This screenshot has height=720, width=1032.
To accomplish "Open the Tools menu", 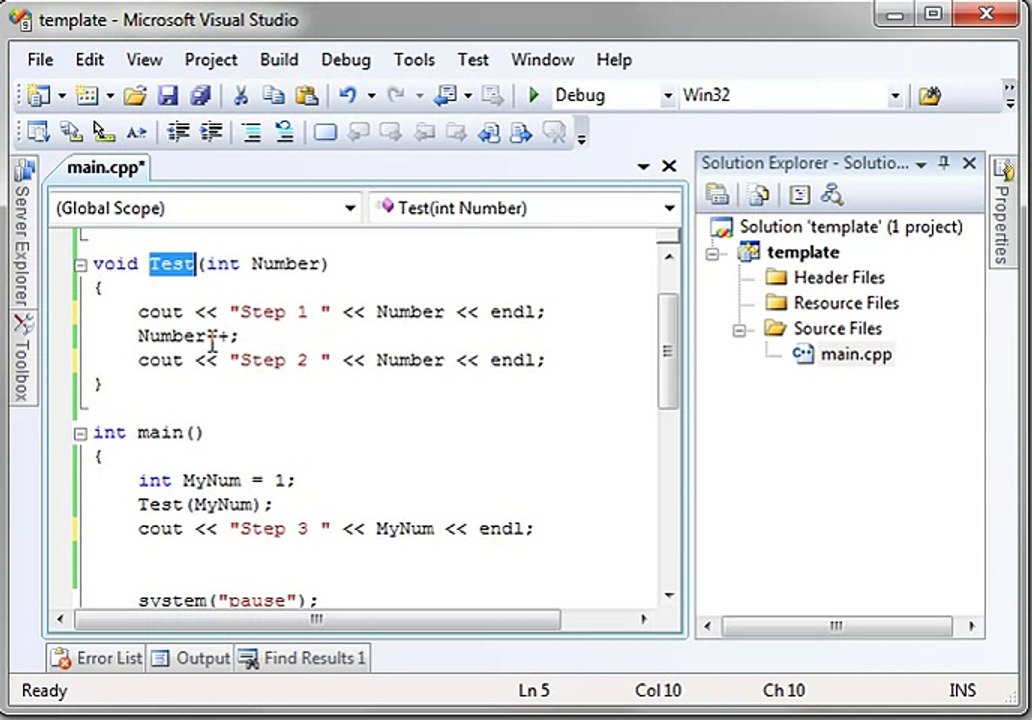I will pyautogui.click(x=414, y=60).
